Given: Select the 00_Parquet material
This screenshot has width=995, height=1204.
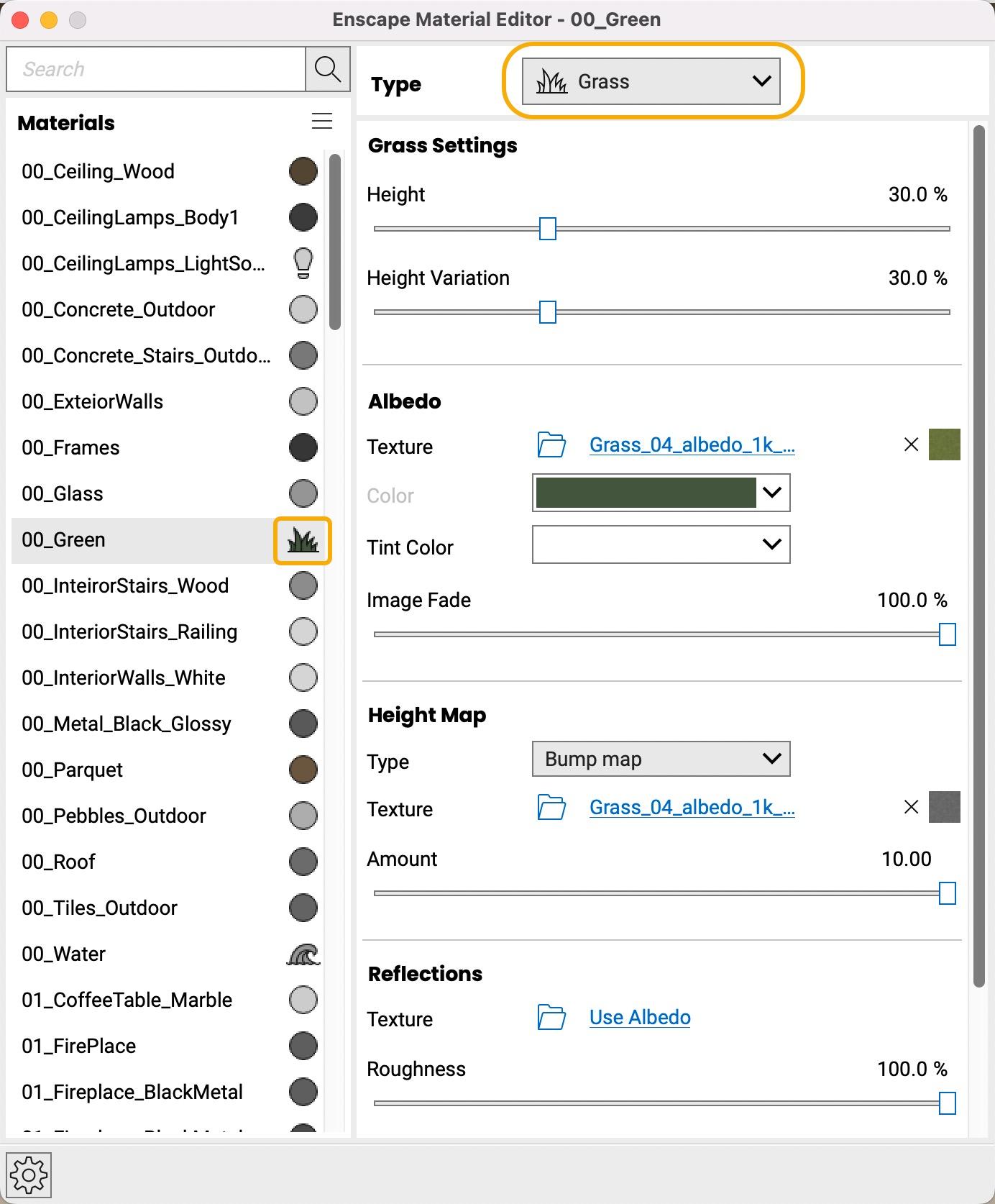Looking at the screenshot, I should (x=73, y=770).
